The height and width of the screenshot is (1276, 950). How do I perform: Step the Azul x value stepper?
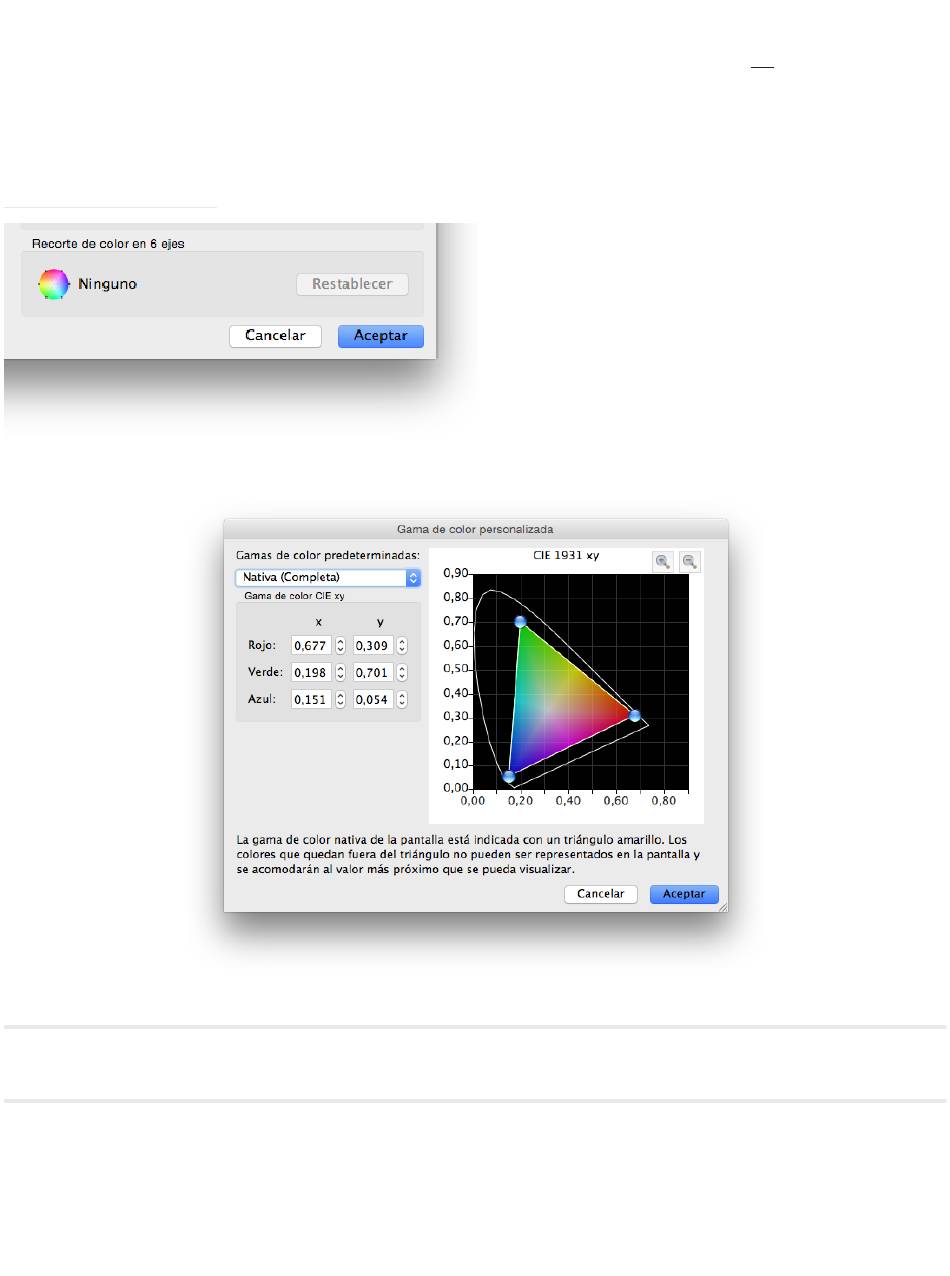click(x=340, y=700)
